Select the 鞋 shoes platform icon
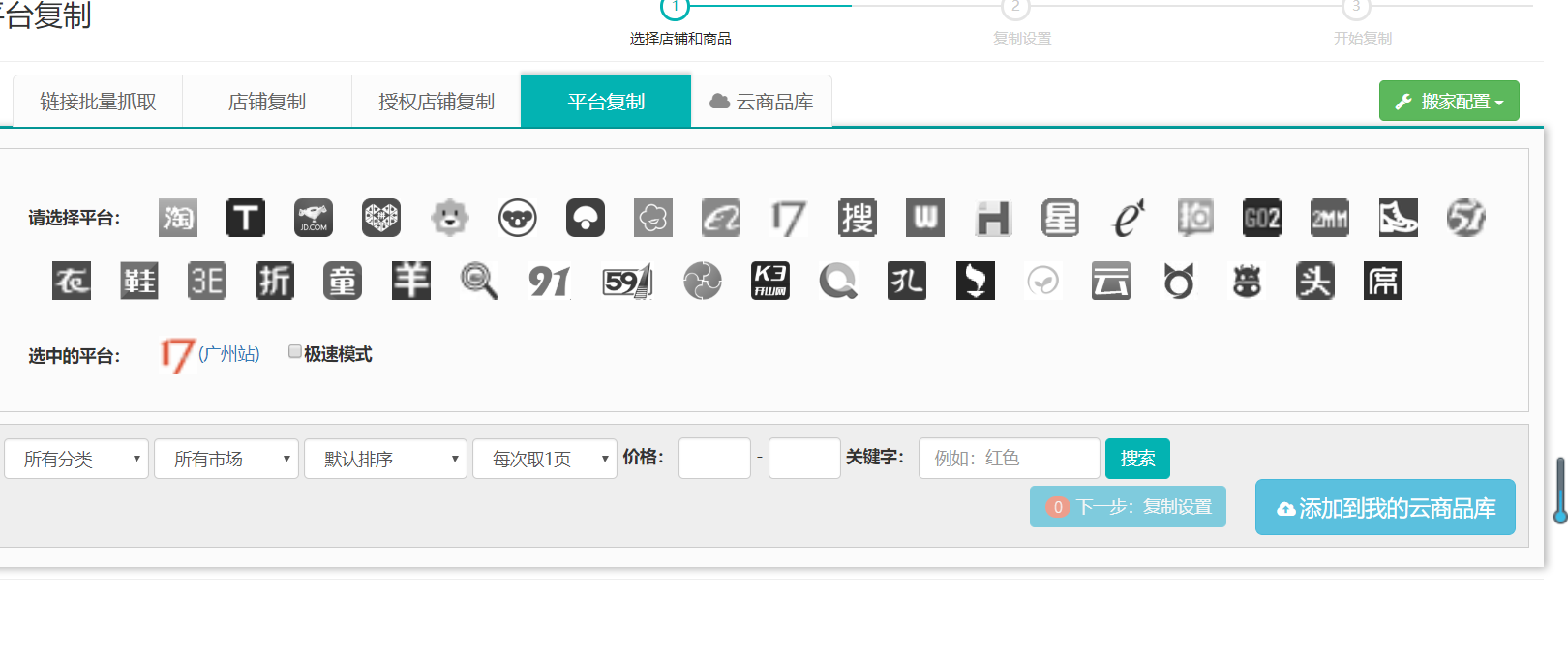 [139, 281]
